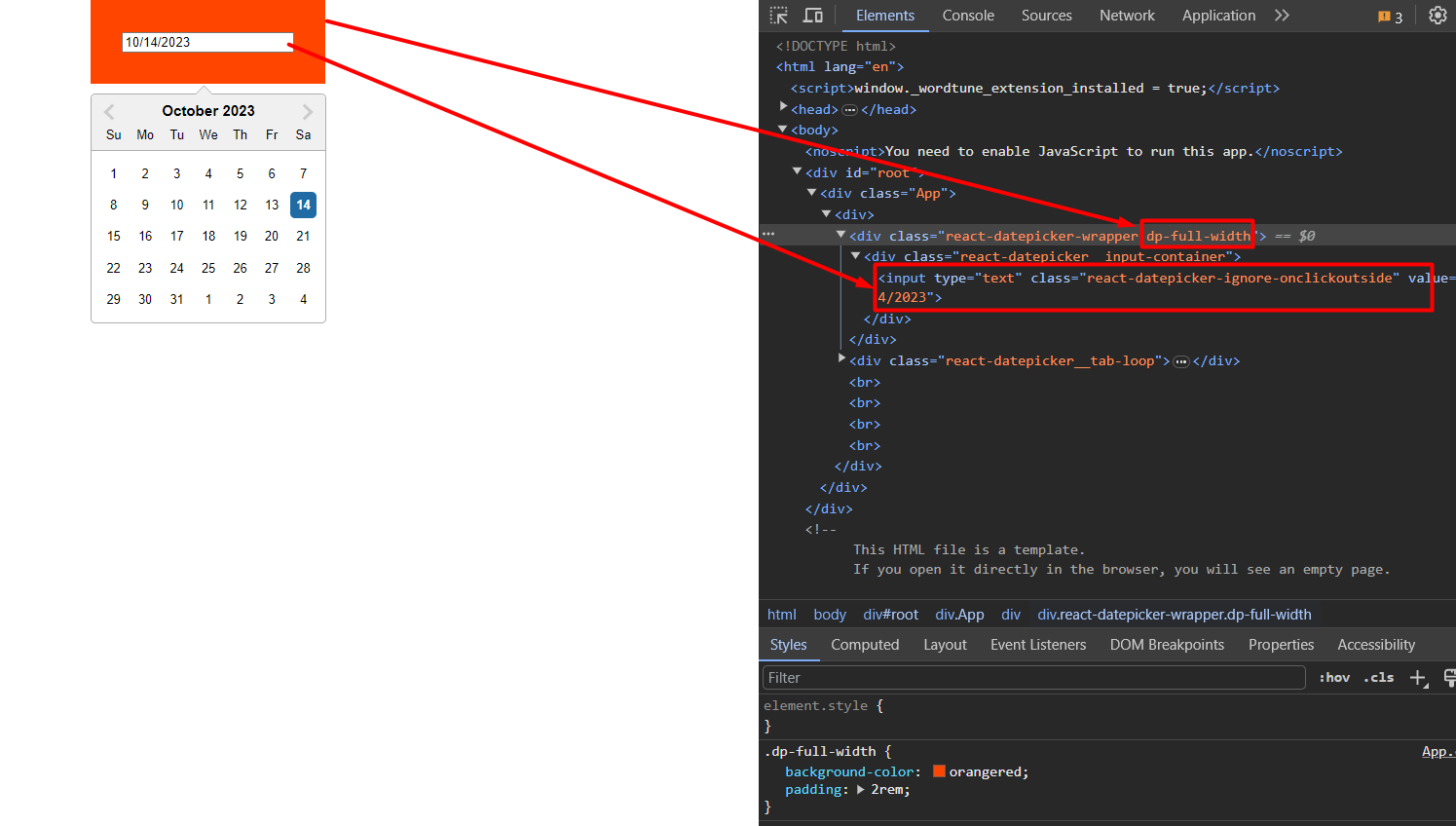Expand the padding property in Styles
This screenshot has height=826, width=1456.
(860, 789)
